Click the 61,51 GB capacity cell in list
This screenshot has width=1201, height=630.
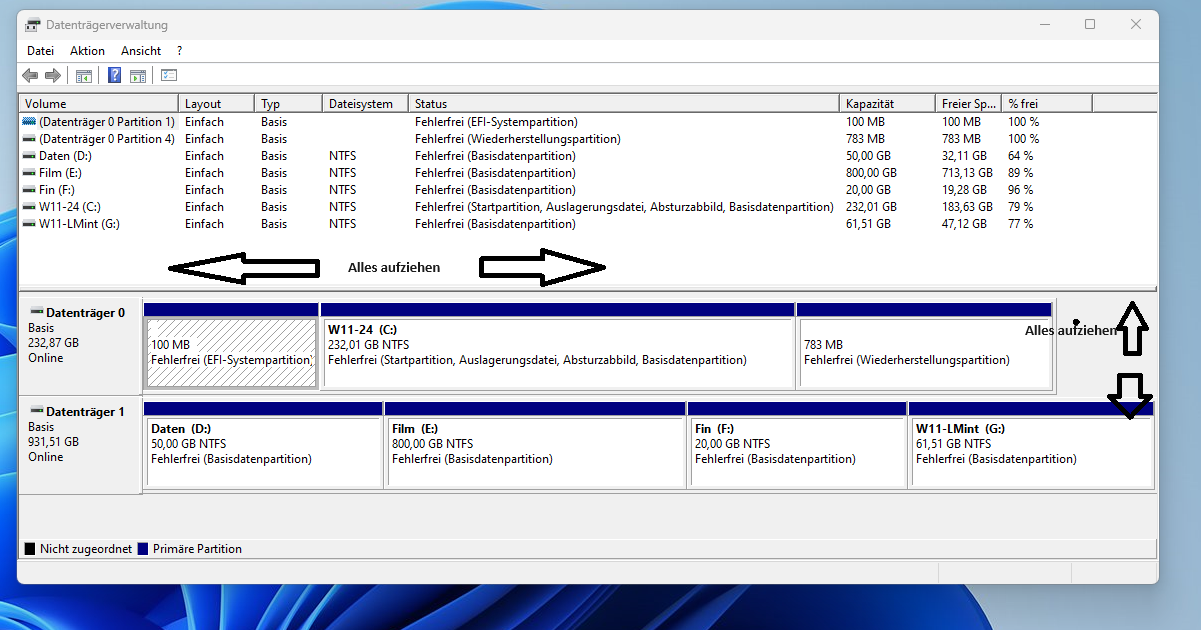[868, 224]
